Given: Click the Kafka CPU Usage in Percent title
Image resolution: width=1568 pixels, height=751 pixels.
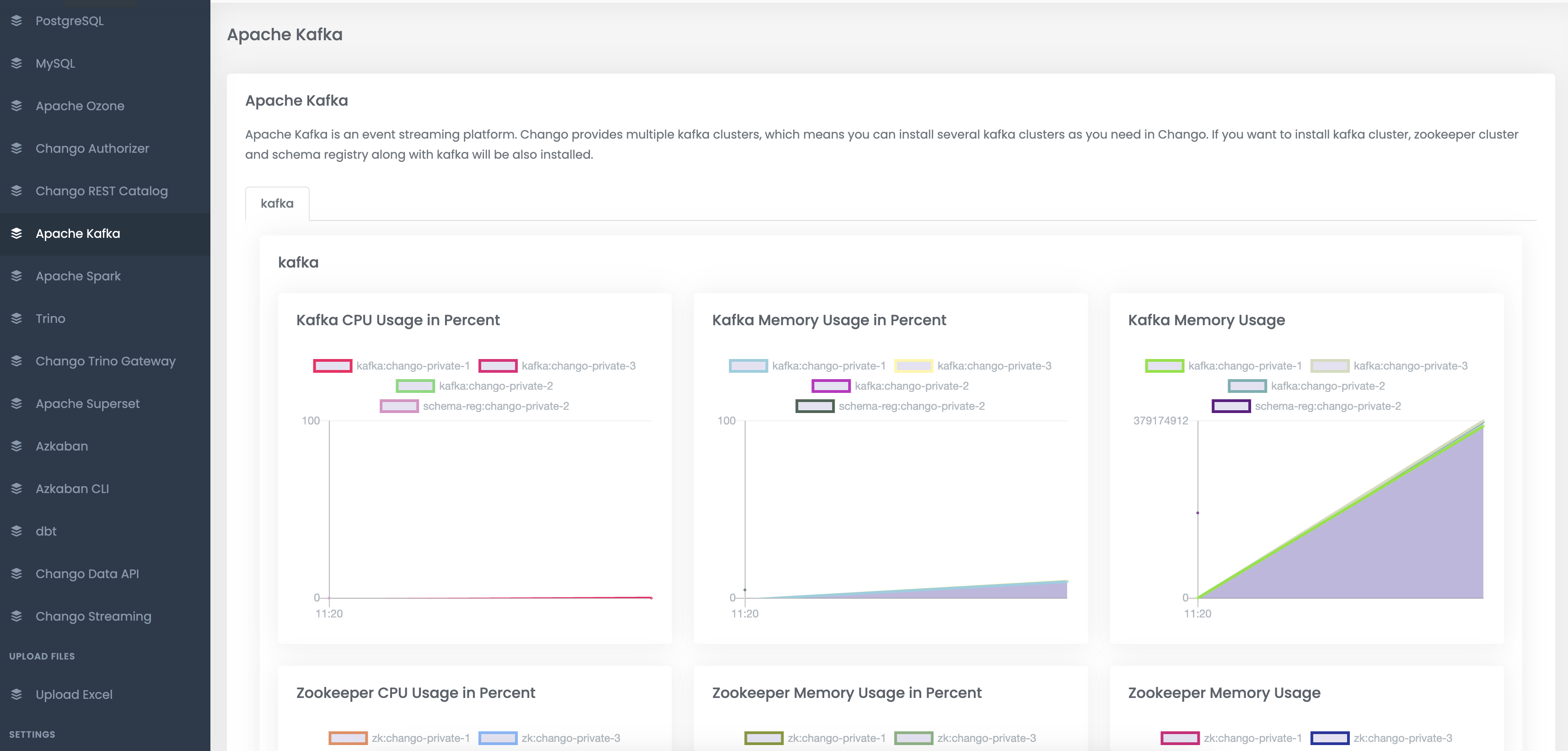Looking at the screenshot, I should coord(397,320).
